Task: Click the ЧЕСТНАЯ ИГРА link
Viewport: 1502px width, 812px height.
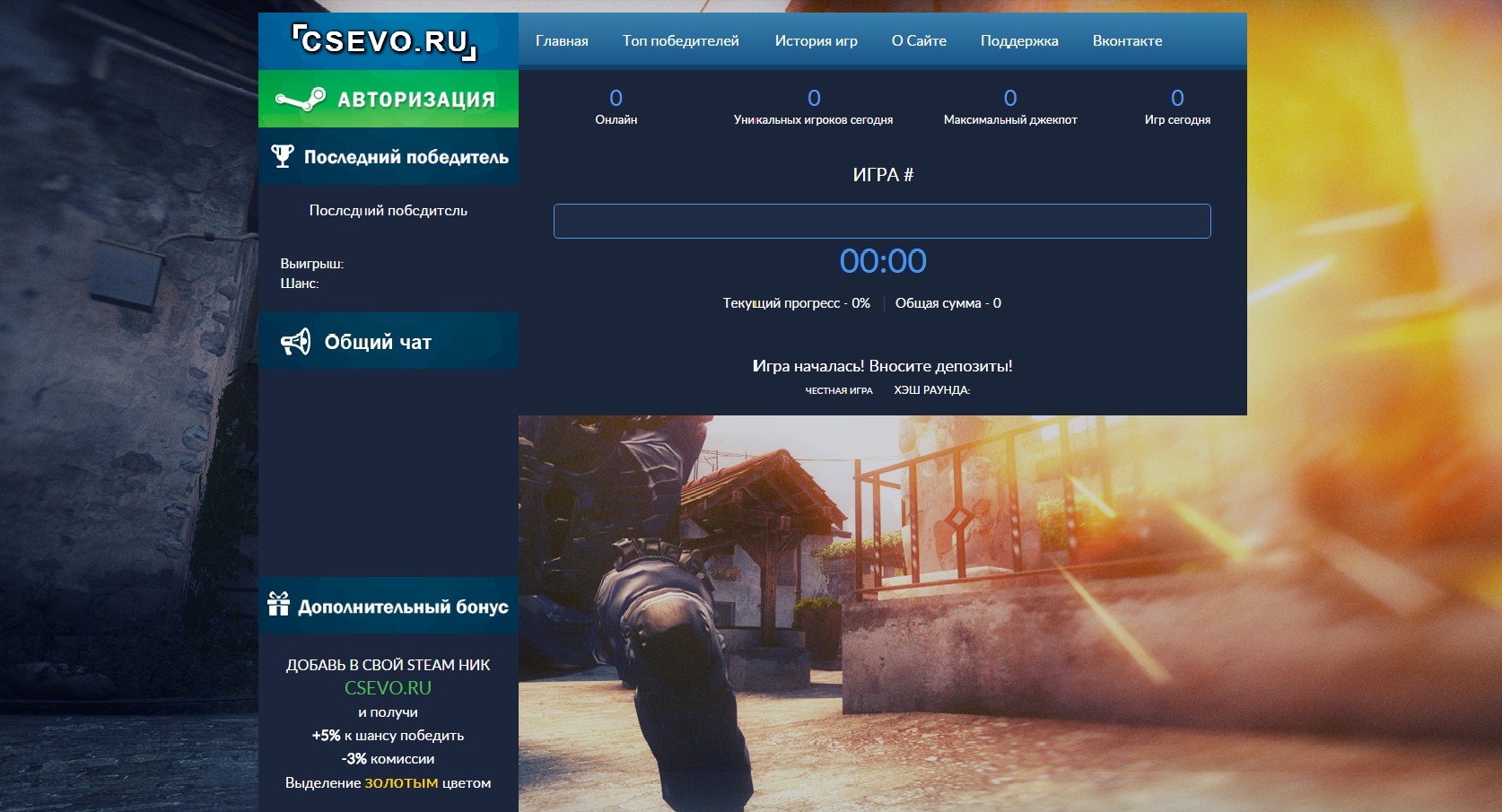Action: [x=839, y=390]
